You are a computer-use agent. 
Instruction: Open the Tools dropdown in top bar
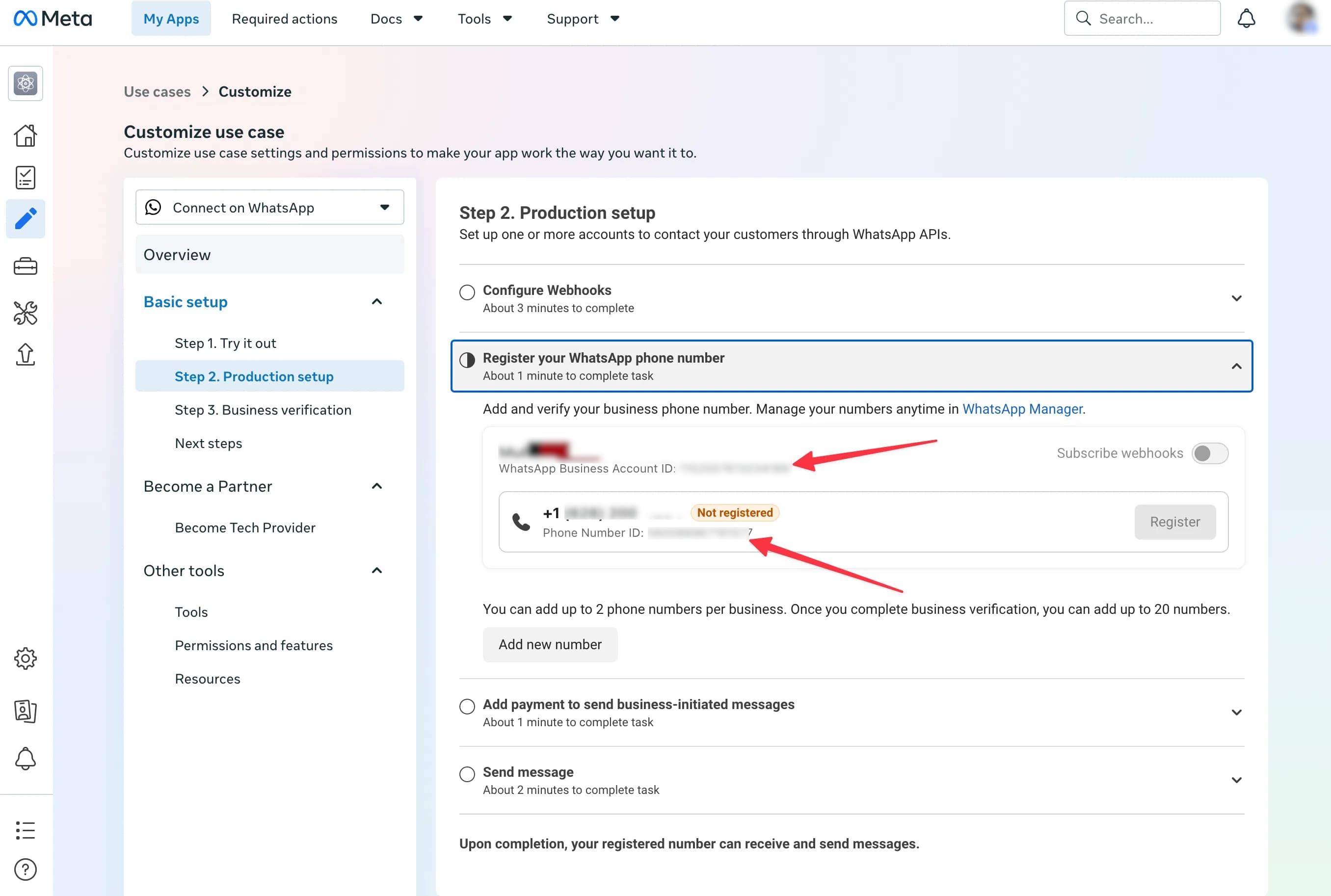pos(484,19)
